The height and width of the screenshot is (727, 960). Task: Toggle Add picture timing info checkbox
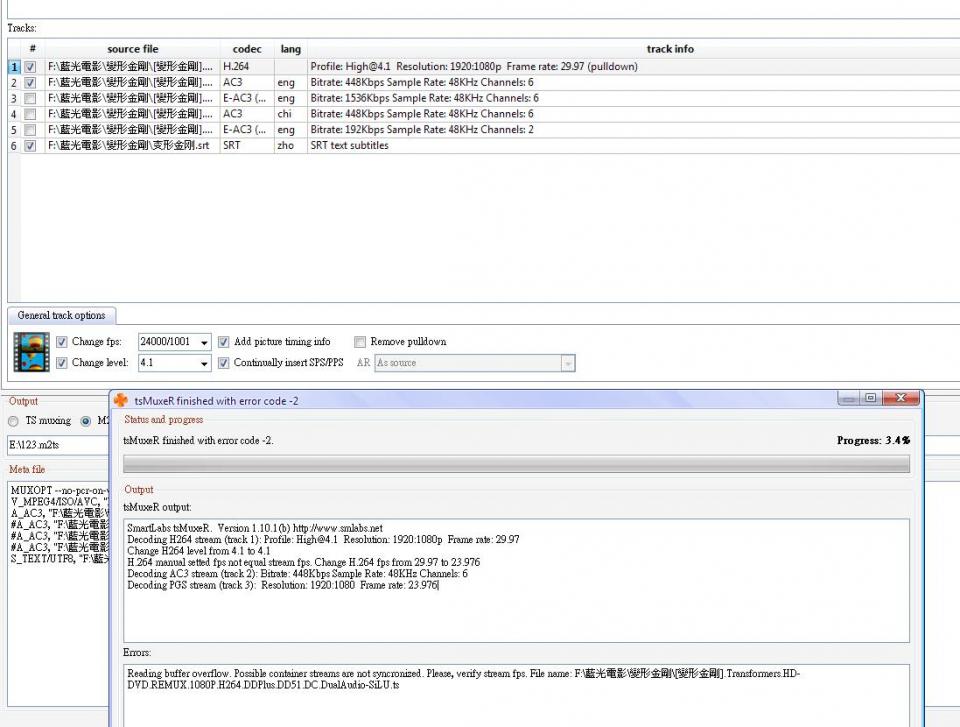click(x=224, y=342)
